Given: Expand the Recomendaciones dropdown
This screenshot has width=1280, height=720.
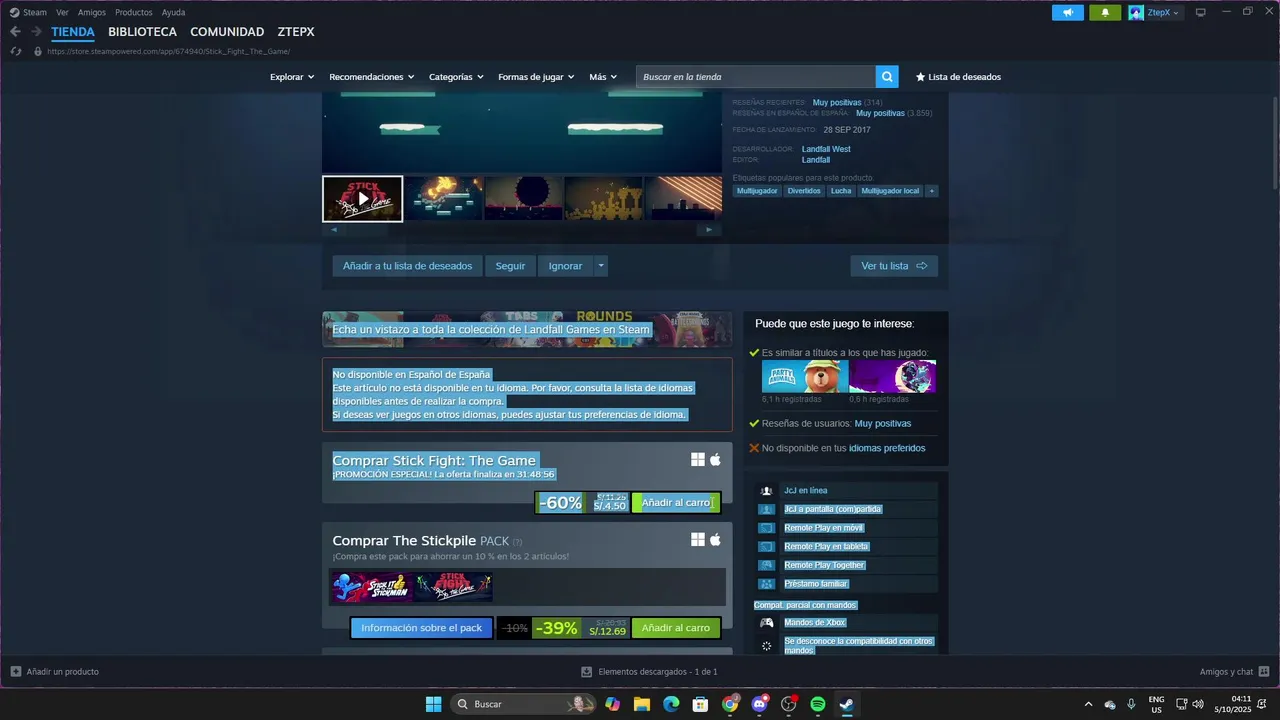Looking at the screenshot, I should [372, 77].
